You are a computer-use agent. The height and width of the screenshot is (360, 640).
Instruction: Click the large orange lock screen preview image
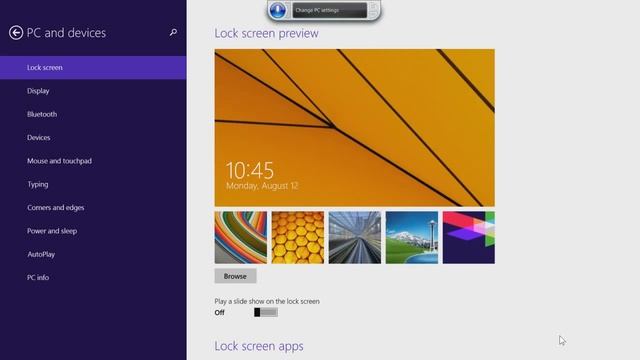point(355,128)
